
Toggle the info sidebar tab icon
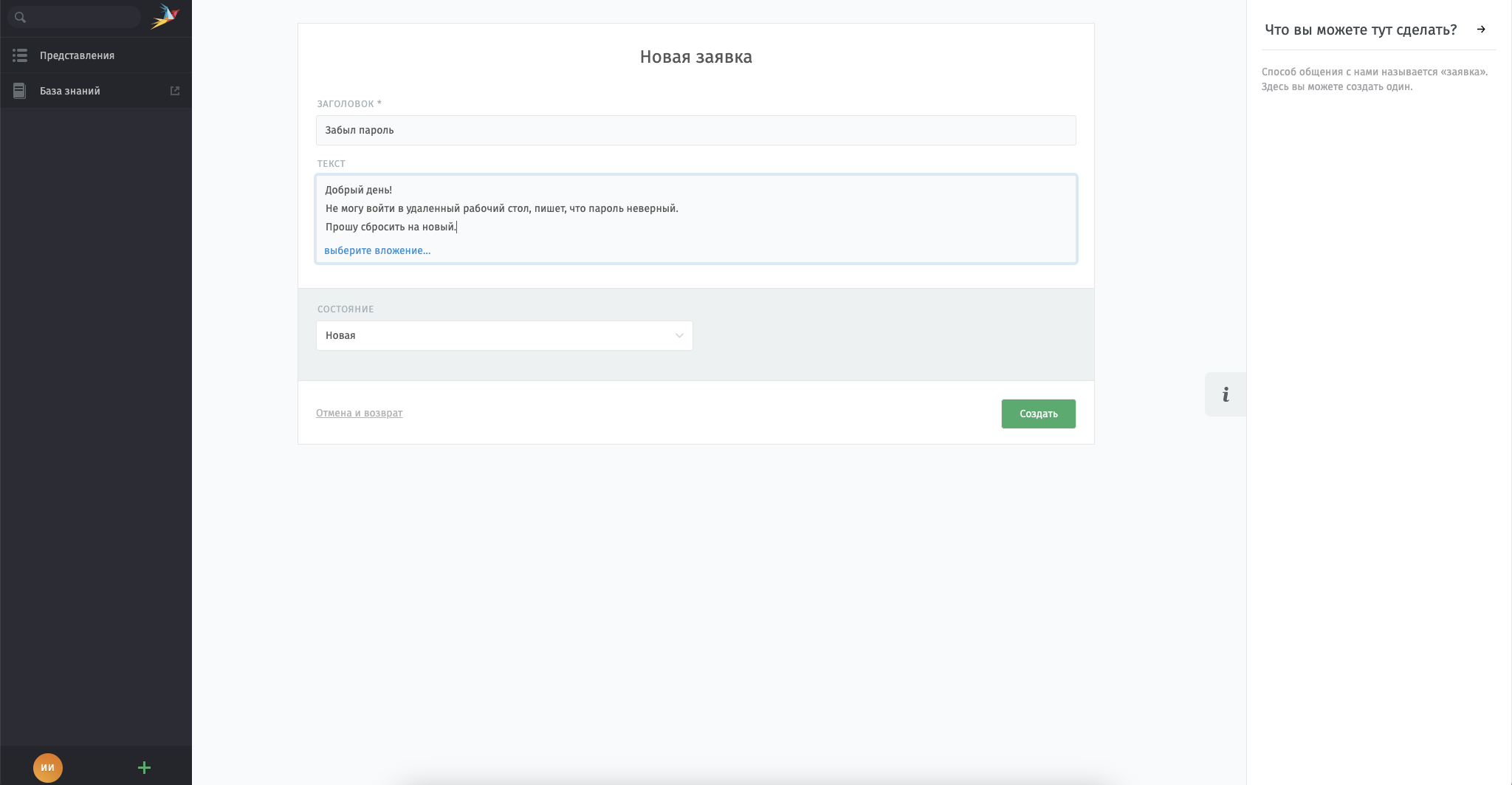[1226, 394]
